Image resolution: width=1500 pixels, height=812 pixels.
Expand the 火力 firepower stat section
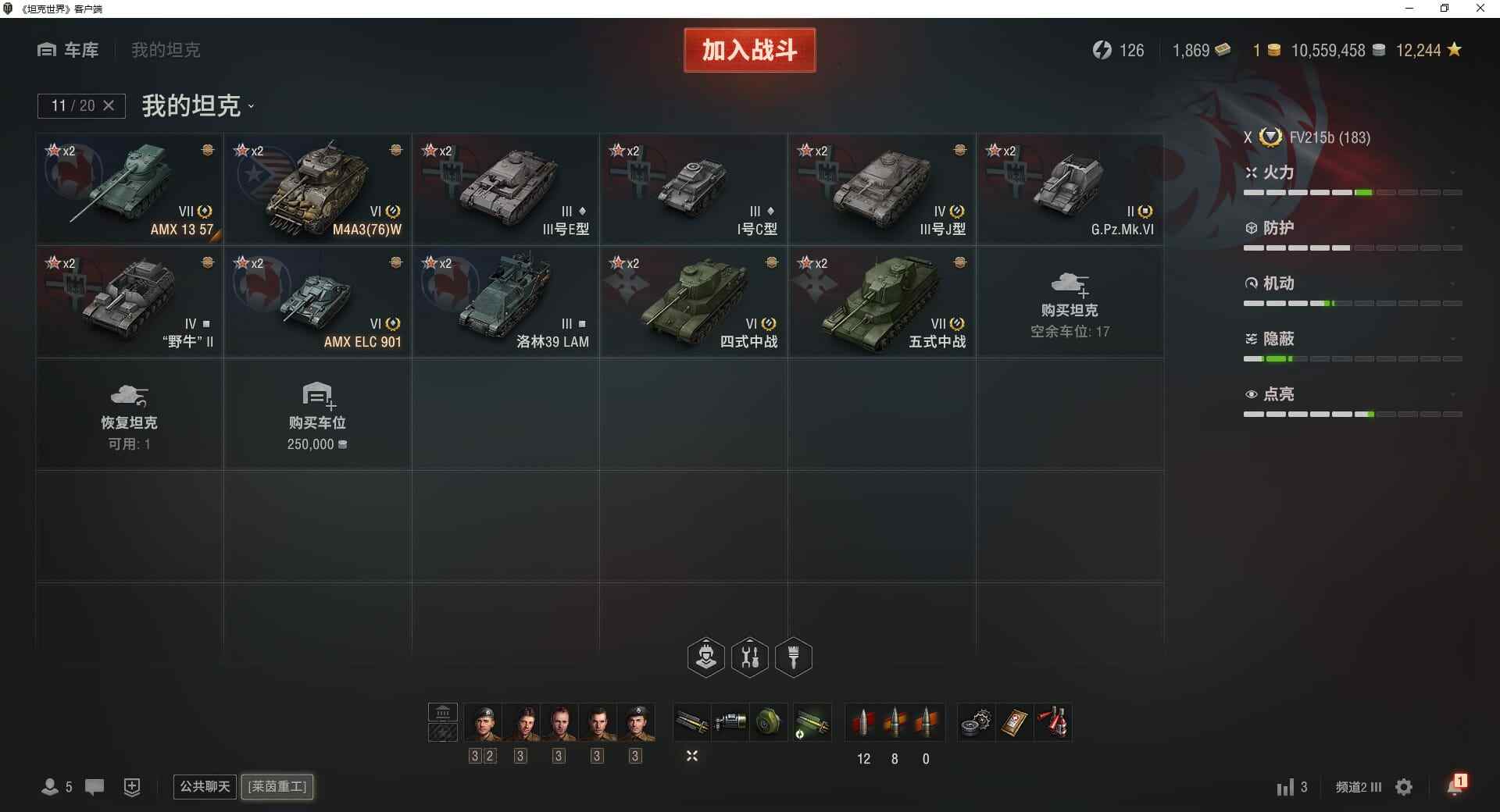pos(1352,173)
